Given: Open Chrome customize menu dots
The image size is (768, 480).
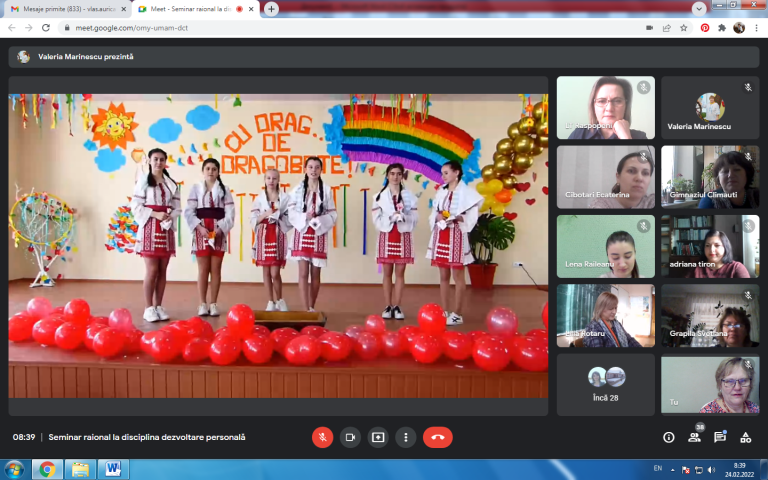Looking at the screenshot, I should 757,28.
